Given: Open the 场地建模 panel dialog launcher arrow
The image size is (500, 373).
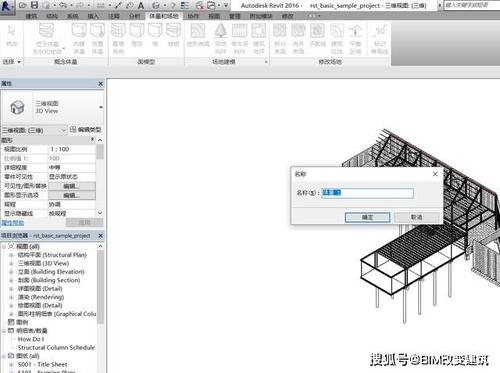Looking at the screenshot, I should (266, 62).
